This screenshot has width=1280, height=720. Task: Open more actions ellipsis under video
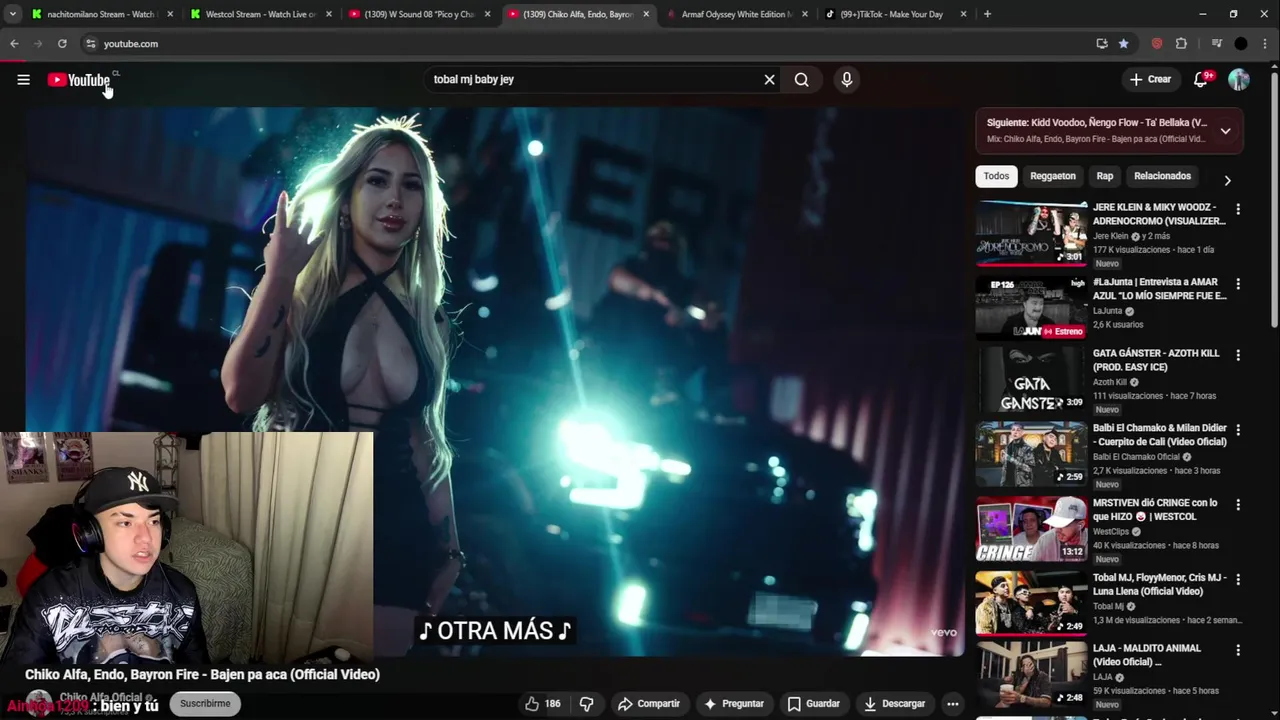point(953,704)
